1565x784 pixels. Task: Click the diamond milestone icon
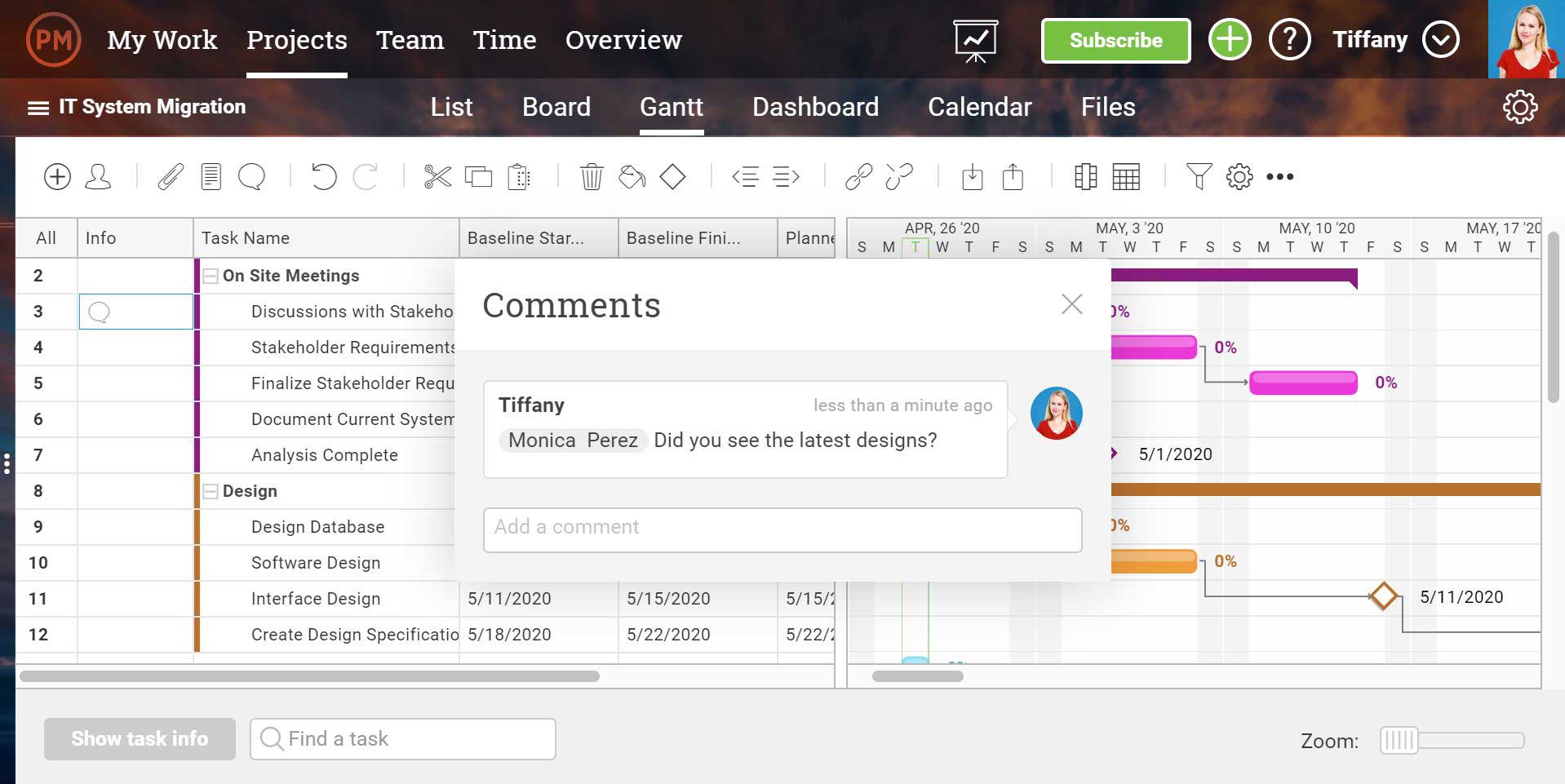pyautogui.click(x=672, y=176)
